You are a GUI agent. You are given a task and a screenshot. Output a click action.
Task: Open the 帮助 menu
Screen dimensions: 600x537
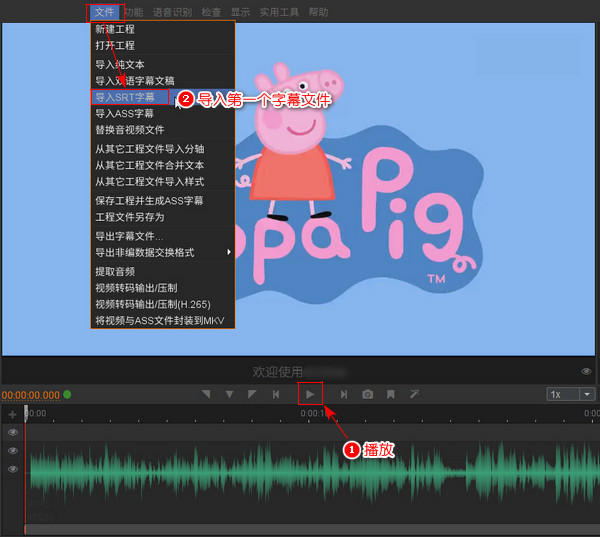(x=318, y=12)
